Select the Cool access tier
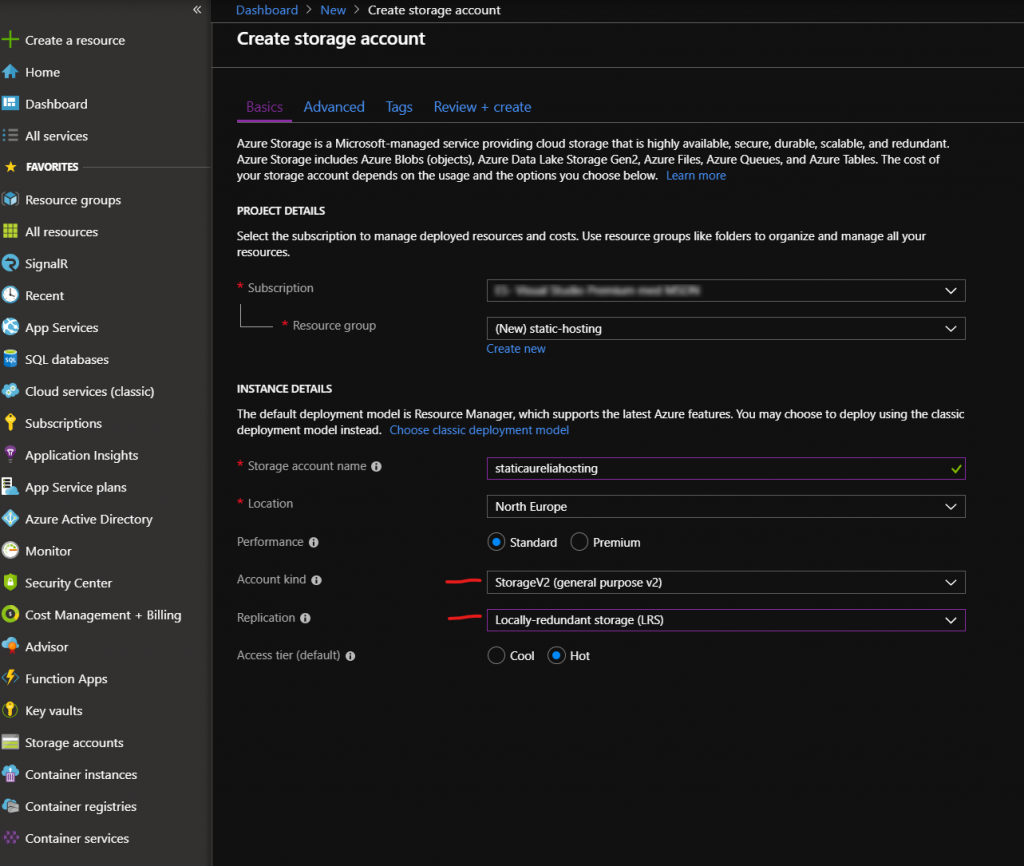This screenshot has width=1024, height=866. pos(496,656)
